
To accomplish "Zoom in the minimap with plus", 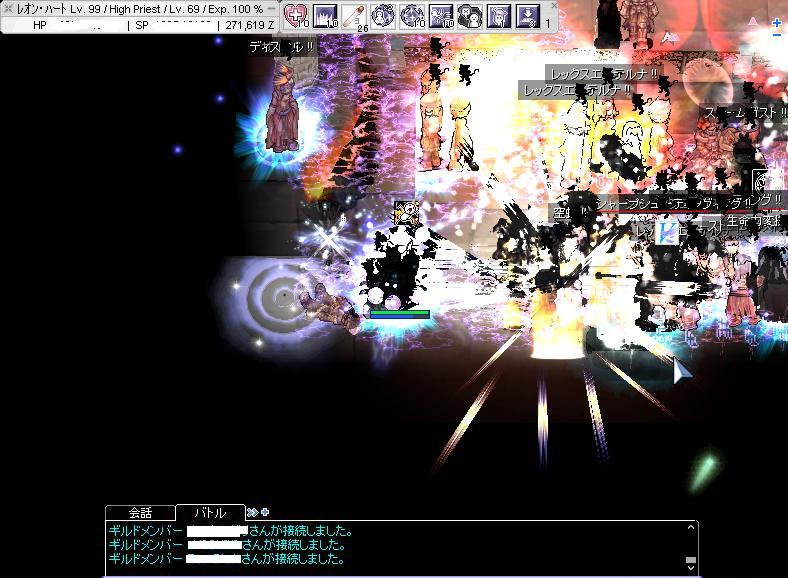I will pos(777,23).
